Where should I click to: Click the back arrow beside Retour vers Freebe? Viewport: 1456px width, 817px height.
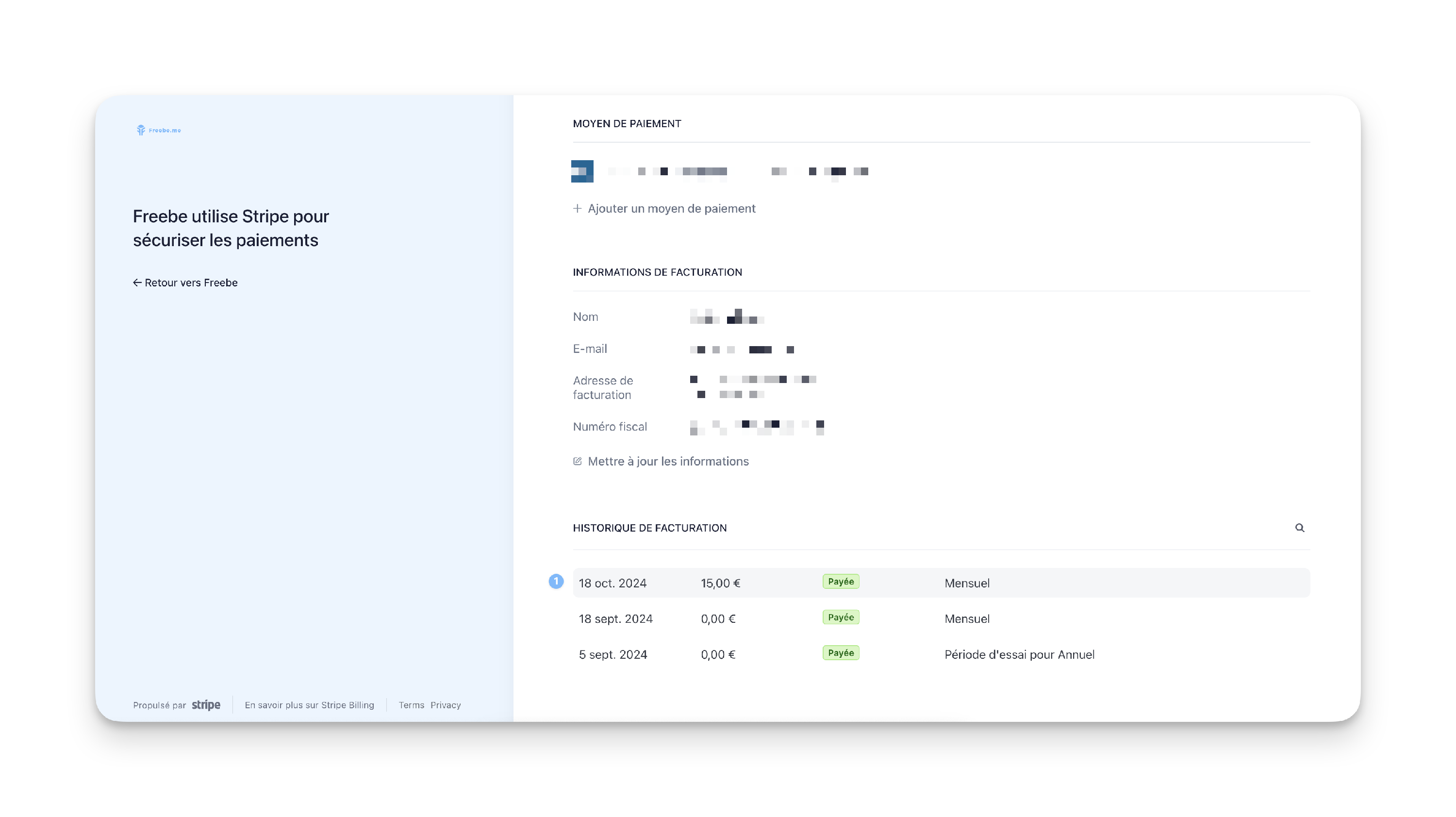[137, 283]
